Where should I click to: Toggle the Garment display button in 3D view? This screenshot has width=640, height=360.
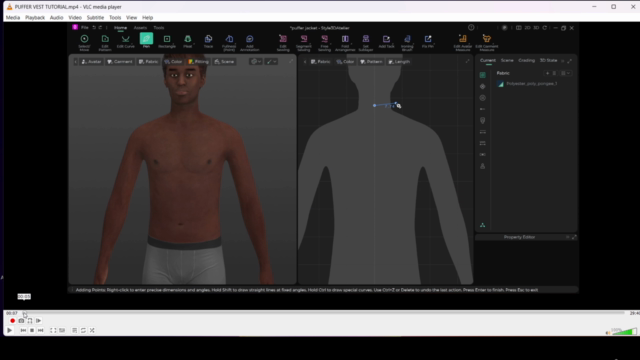point(120,62)
